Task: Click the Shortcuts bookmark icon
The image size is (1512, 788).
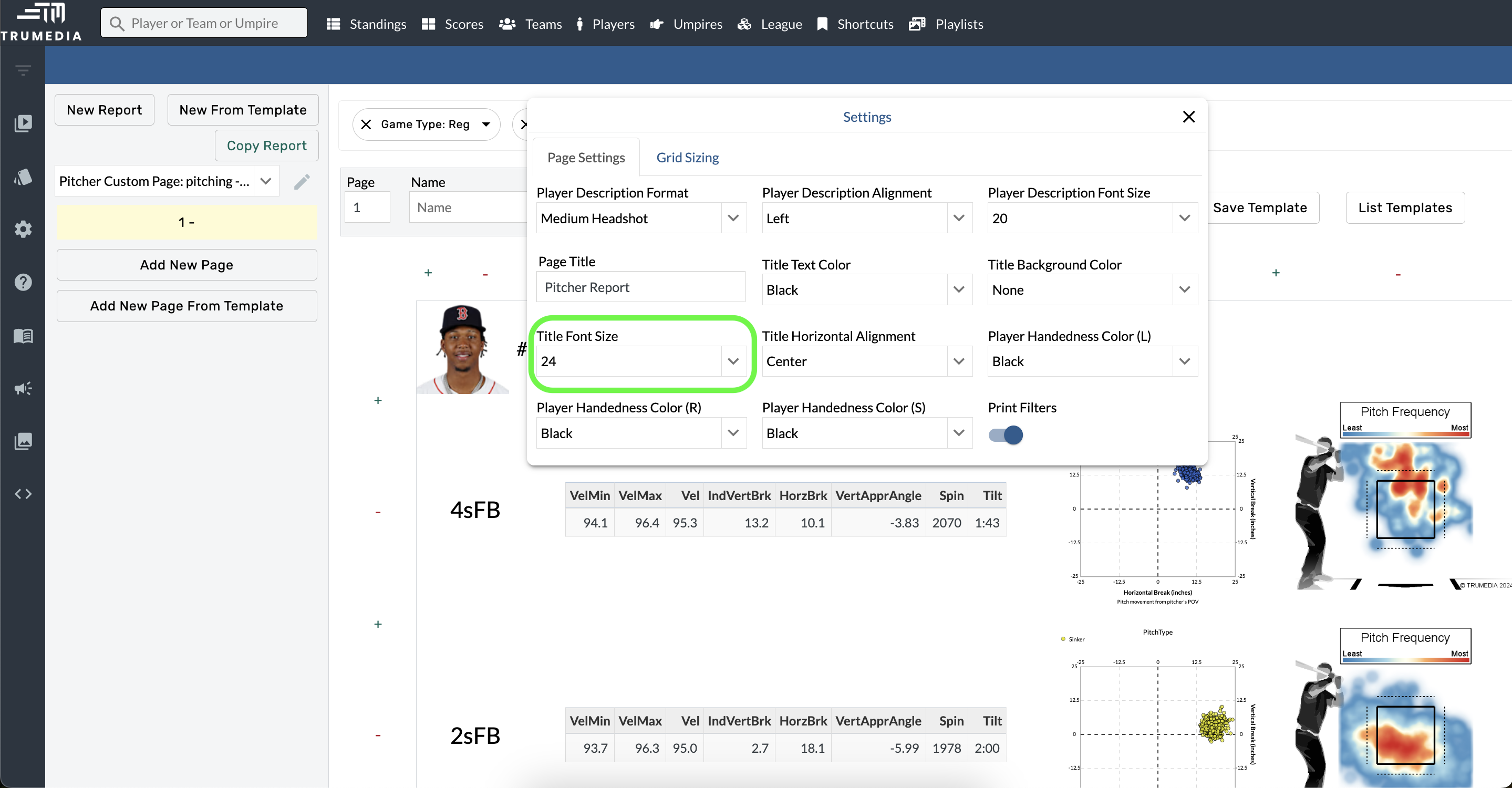Action: [x=822, y=23]
